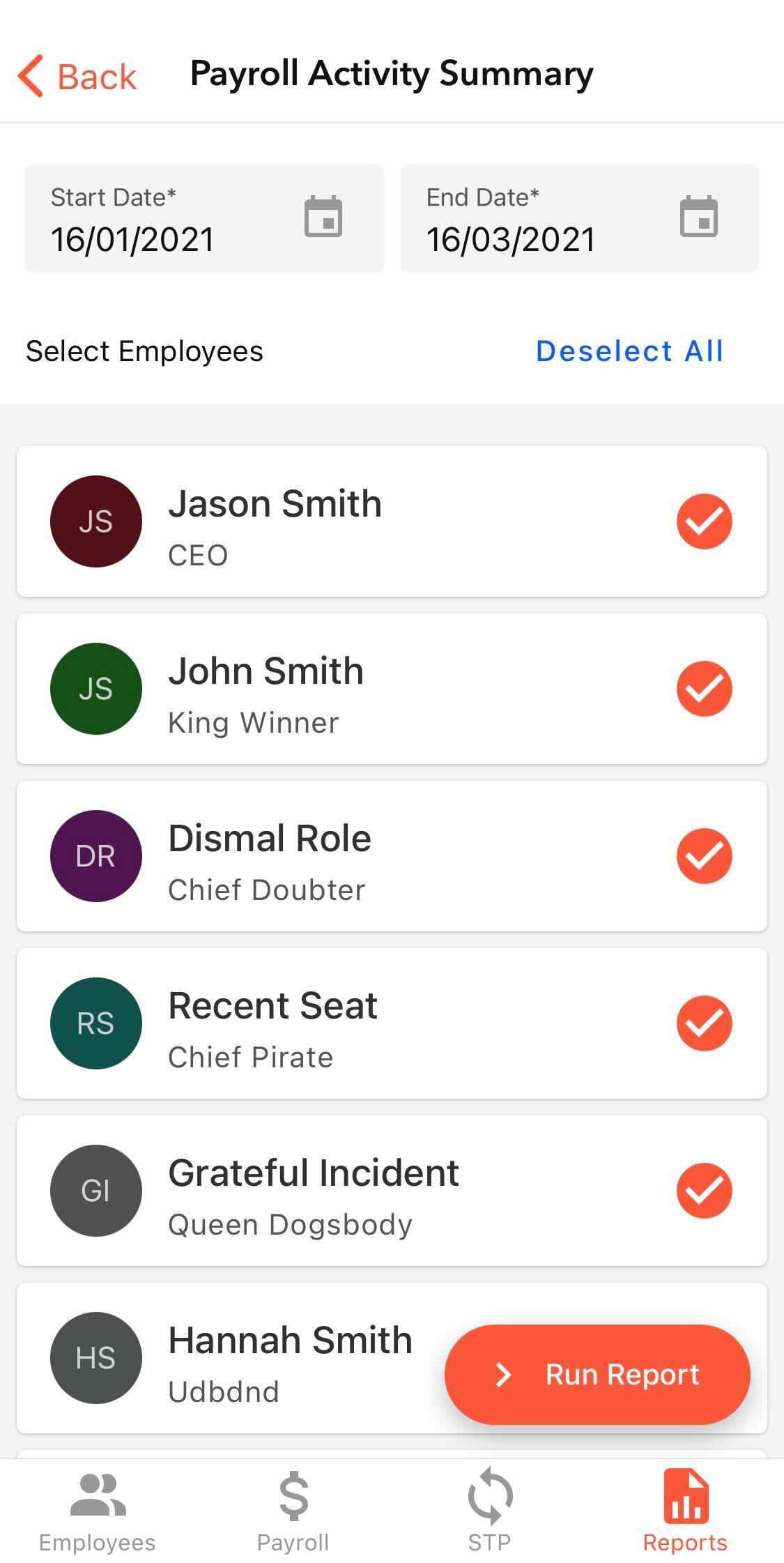
Task: Tap the purple DR avatar
Action: click(96, 856)
